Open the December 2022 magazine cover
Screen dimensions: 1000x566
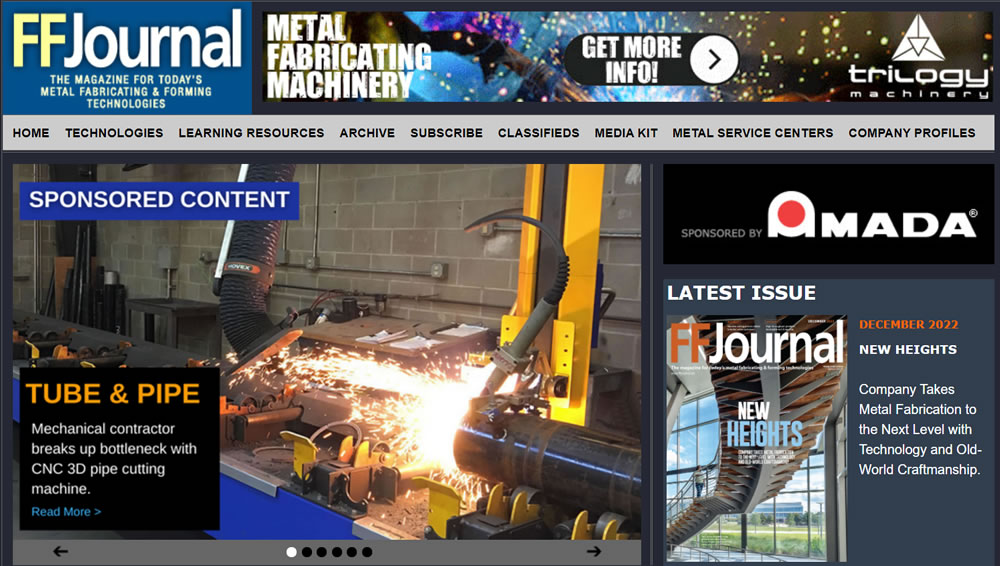tap(756, 438)
